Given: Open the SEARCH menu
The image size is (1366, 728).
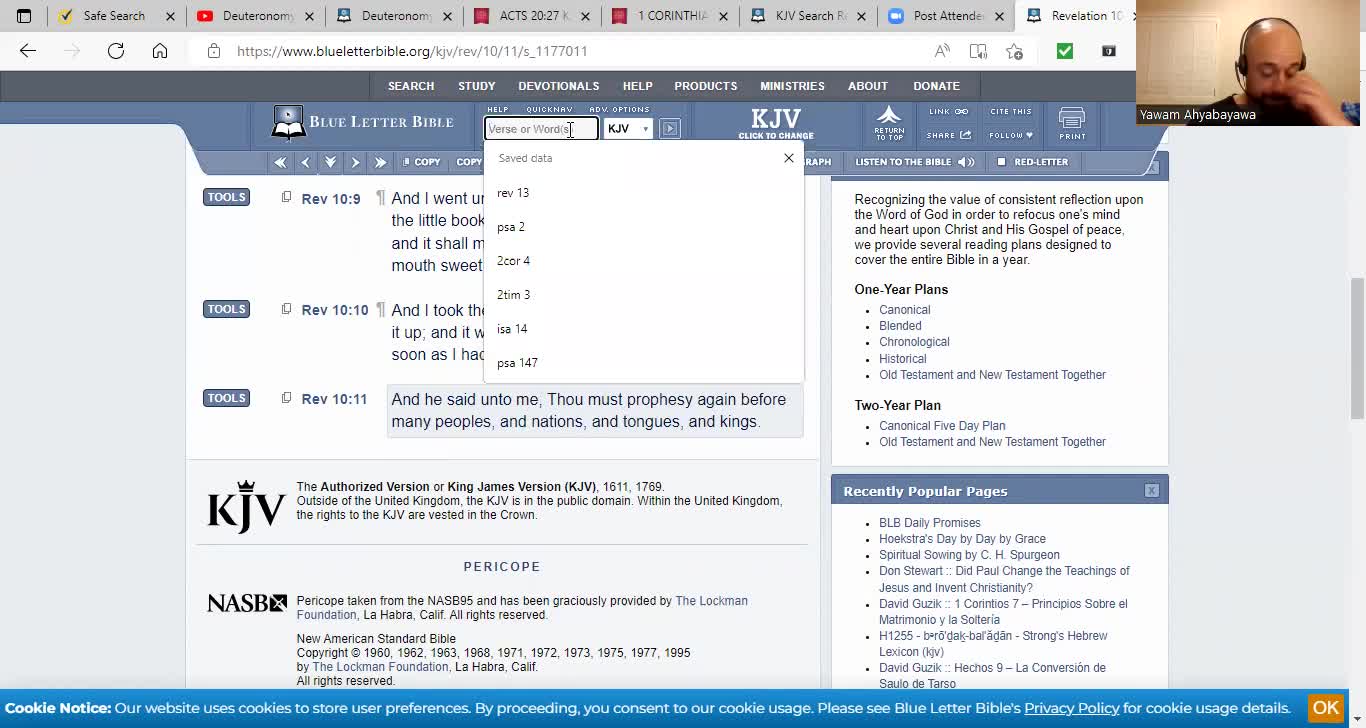Looking at the screenshot, I should point(411,86).
